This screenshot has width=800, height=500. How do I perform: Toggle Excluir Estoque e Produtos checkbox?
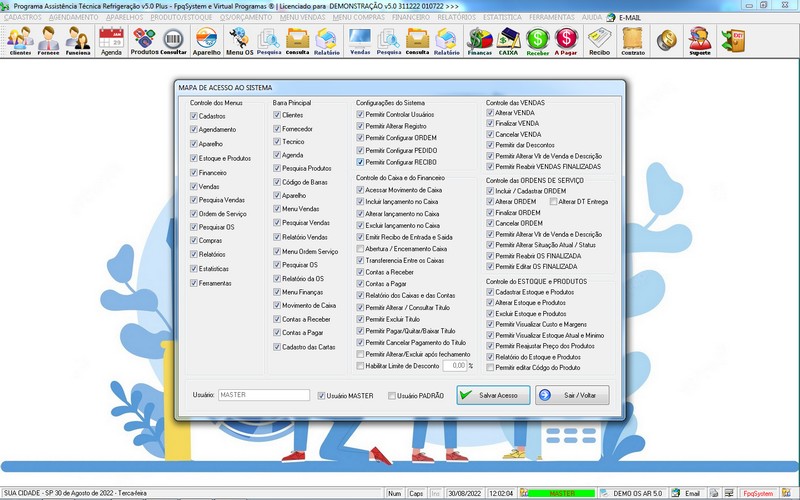click(490, 314)
